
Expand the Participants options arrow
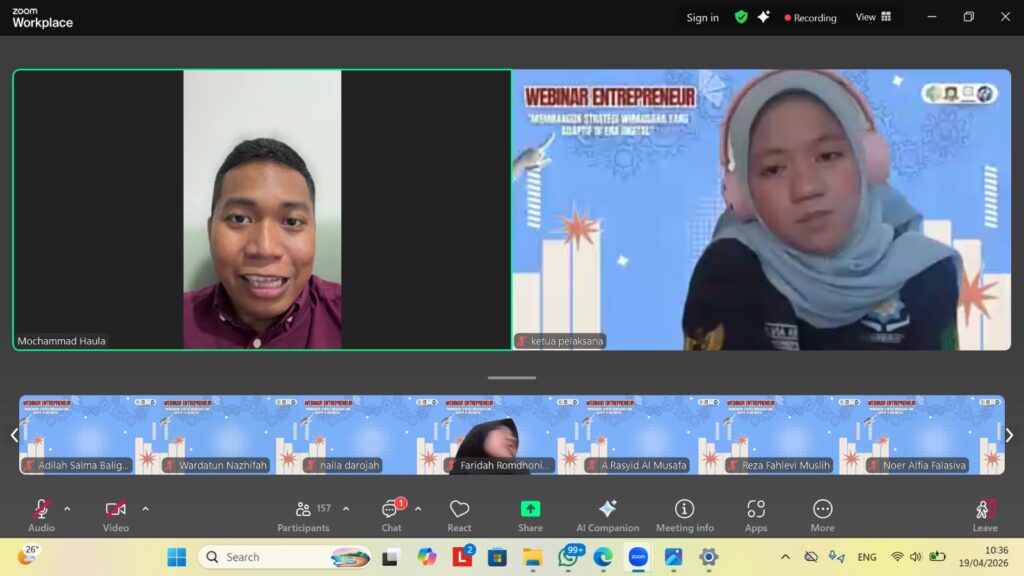click(346, 508)
